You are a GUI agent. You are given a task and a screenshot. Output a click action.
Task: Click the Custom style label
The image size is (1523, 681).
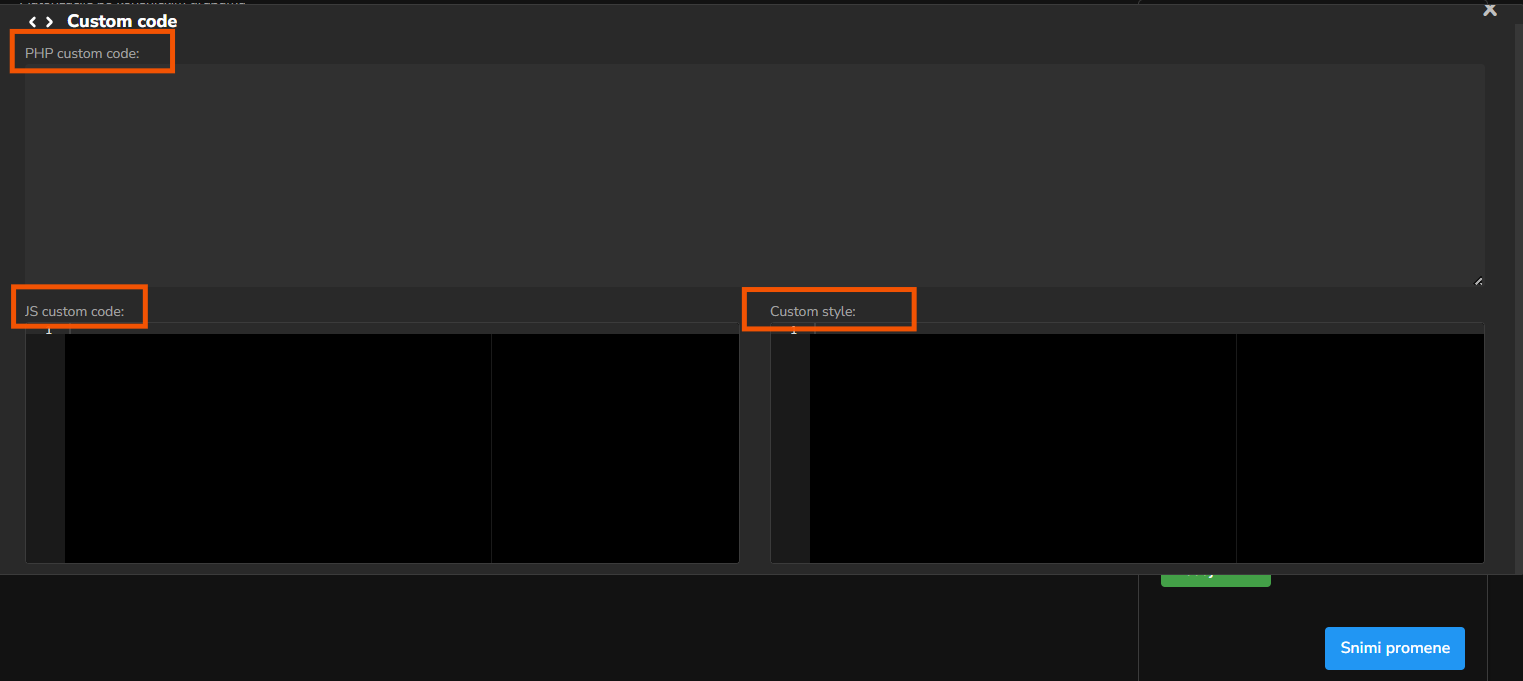(813, 311)
